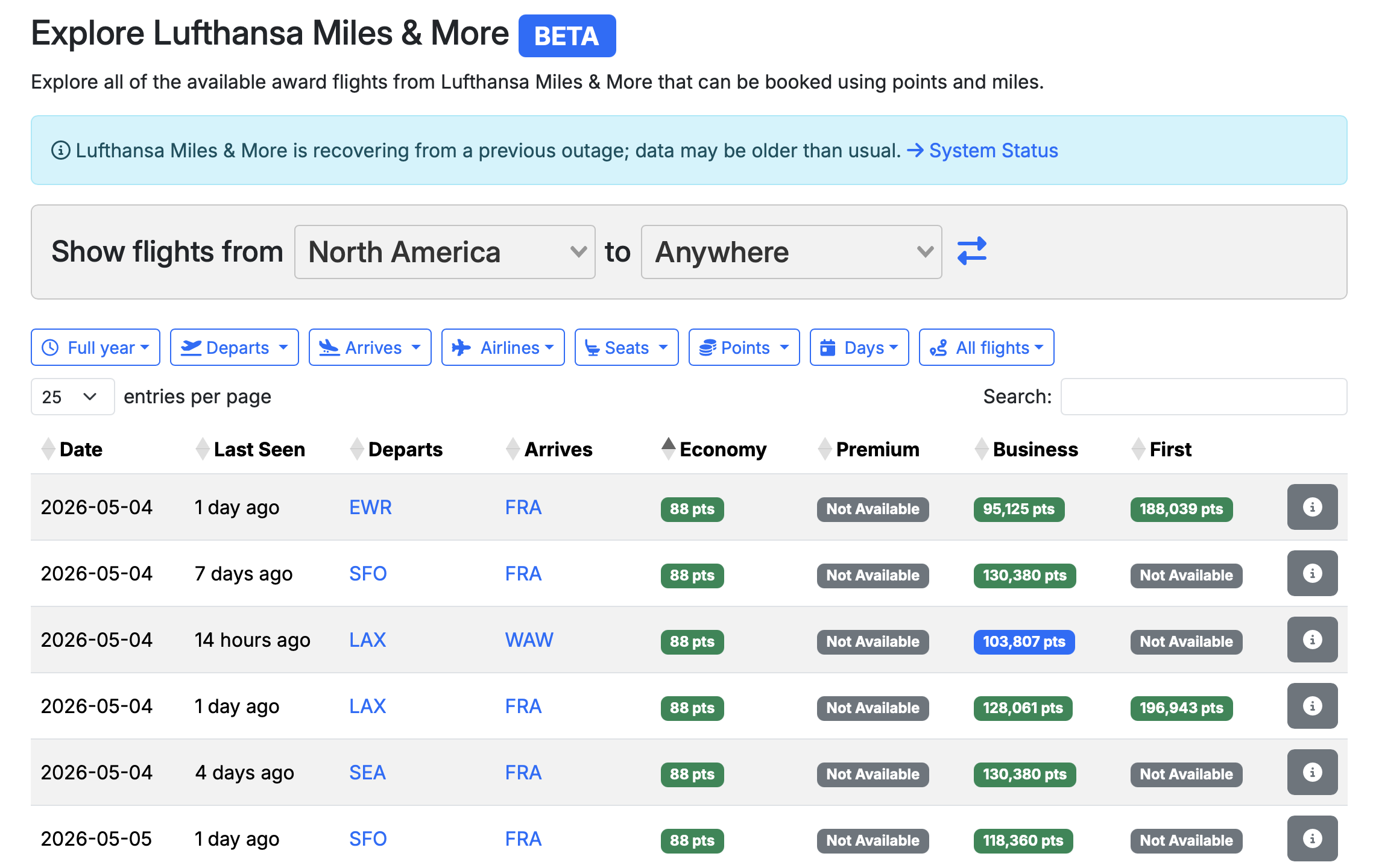Click the '14 hours ago' last seen cell

point(252,640)
